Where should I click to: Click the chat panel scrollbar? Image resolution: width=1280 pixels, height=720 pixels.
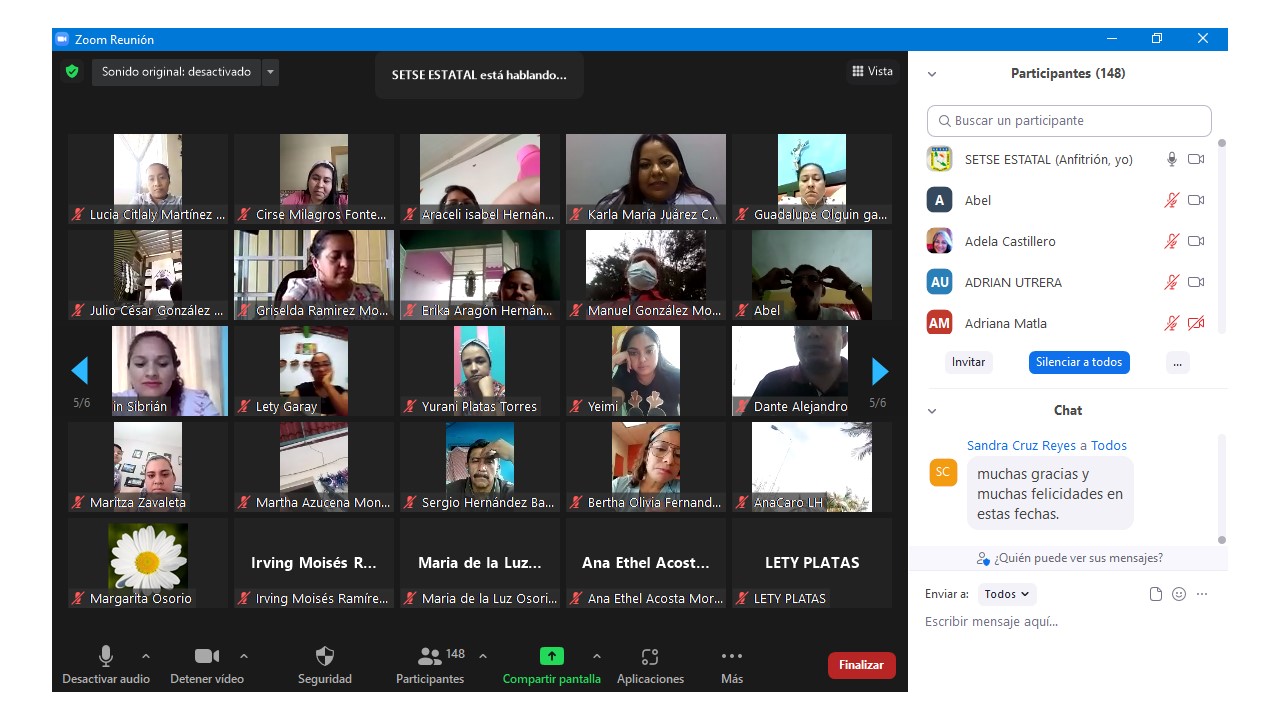(x=1221, y=489)
